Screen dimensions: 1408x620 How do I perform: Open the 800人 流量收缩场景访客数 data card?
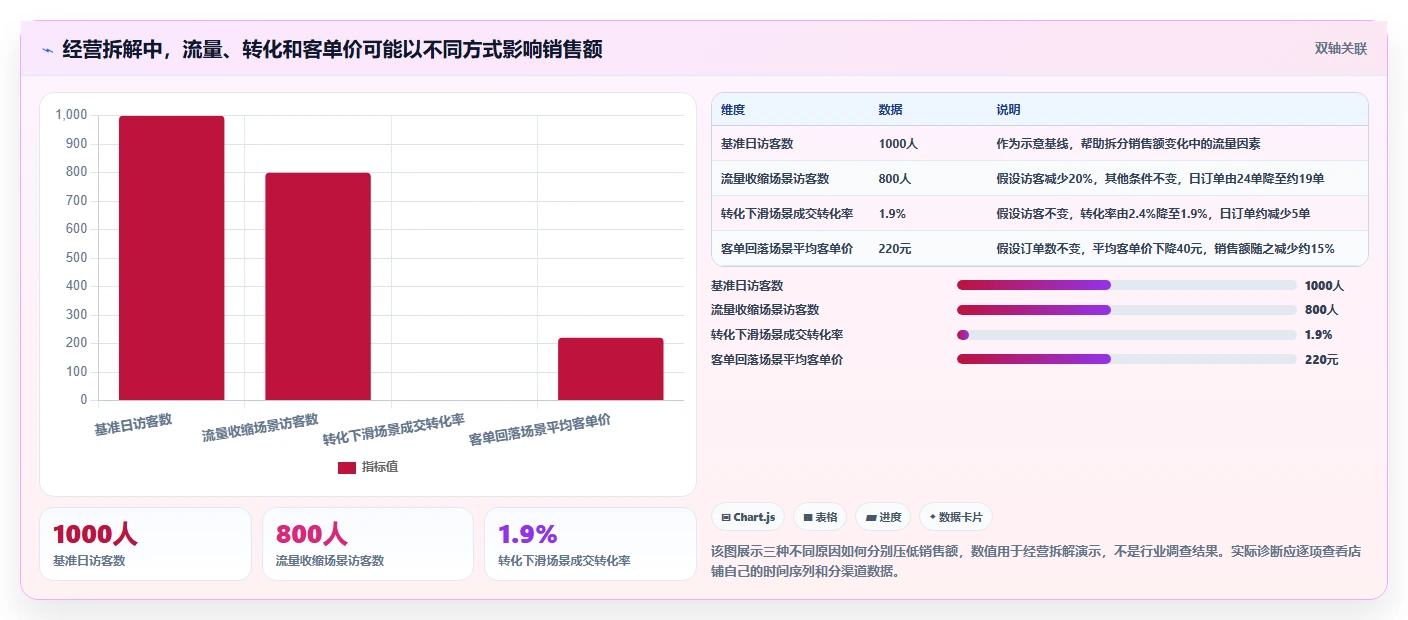(368, 544)
